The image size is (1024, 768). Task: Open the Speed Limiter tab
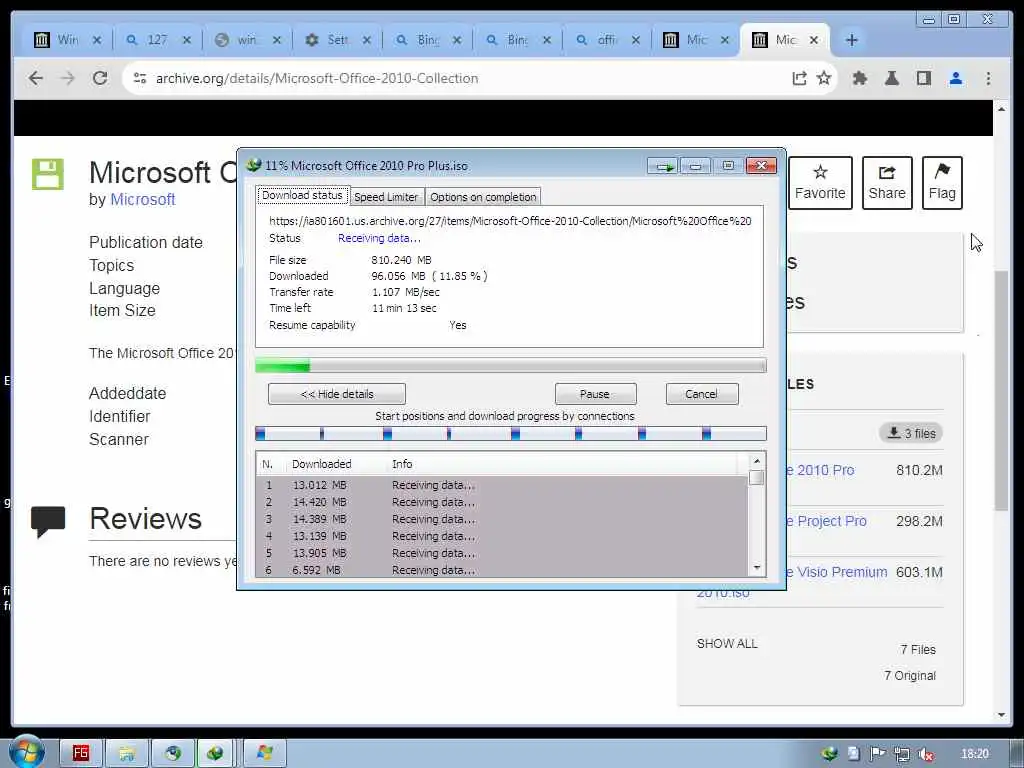pyautogui.click(x=386, y=197)
